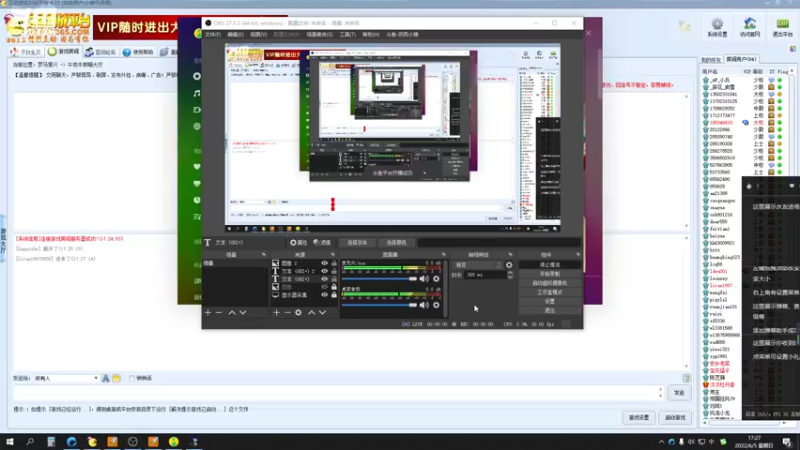The width and height of the screenshot is (800, 450).
Task: Pop out the controls dock panel
Action: click(578, 254)
